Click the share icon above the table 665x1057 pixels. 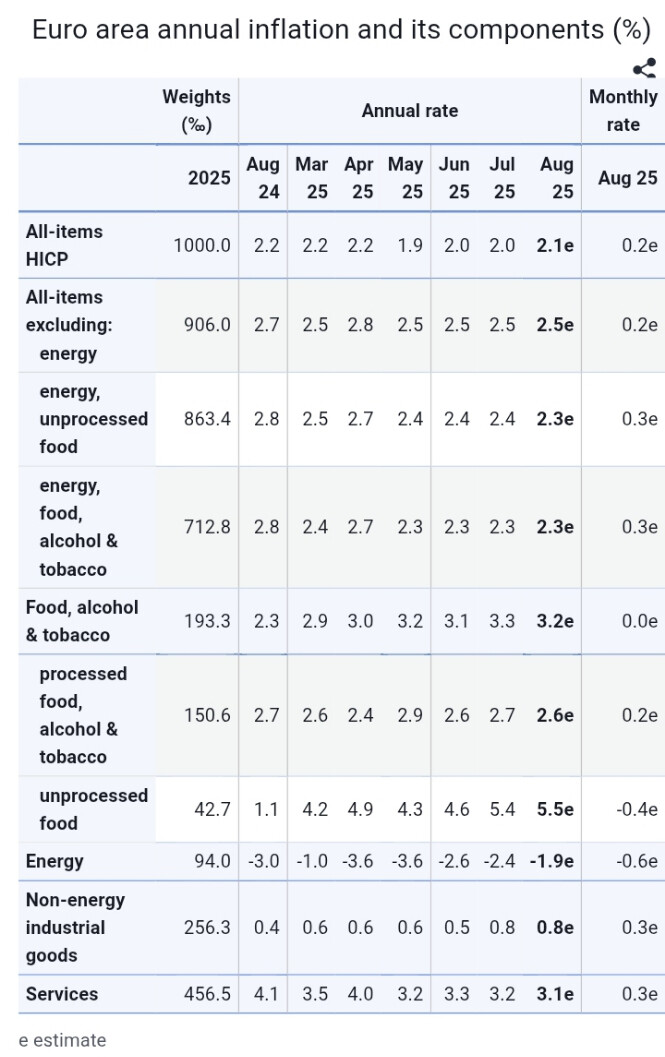(x=645, y=69)
